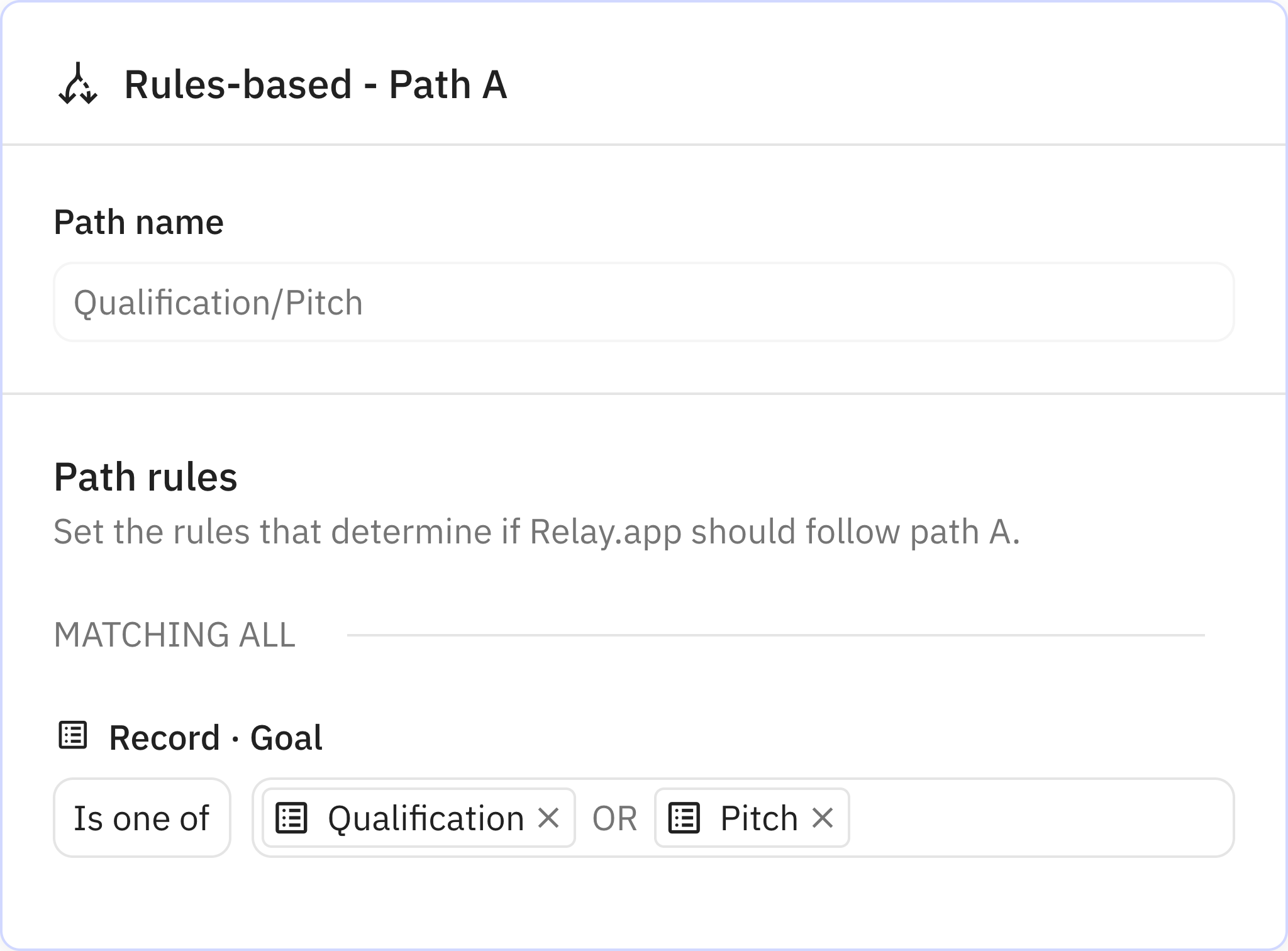Open the 'Is one of' operator dropdown
Image resolution: width=1288 pixels, height=951 pixels.
click(x=142, y=818)
